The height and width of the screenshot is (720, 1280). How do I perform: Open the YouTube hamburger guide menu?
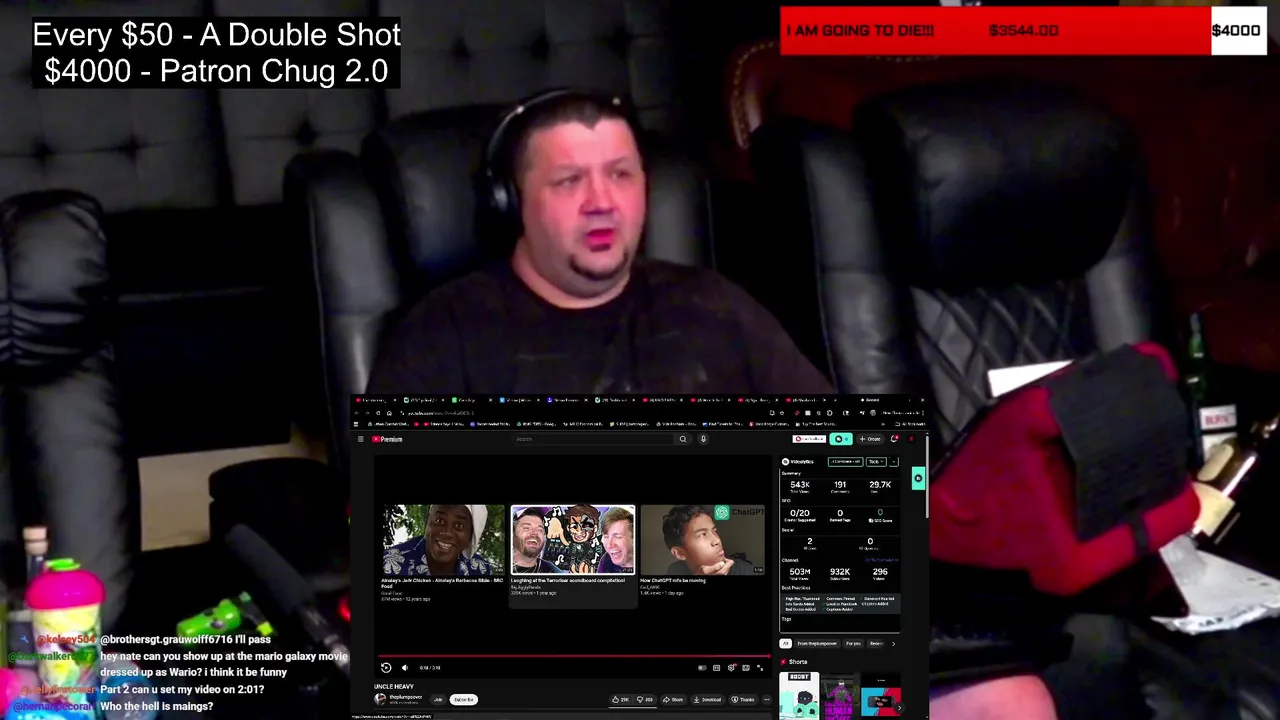click(x=360, y=439)
